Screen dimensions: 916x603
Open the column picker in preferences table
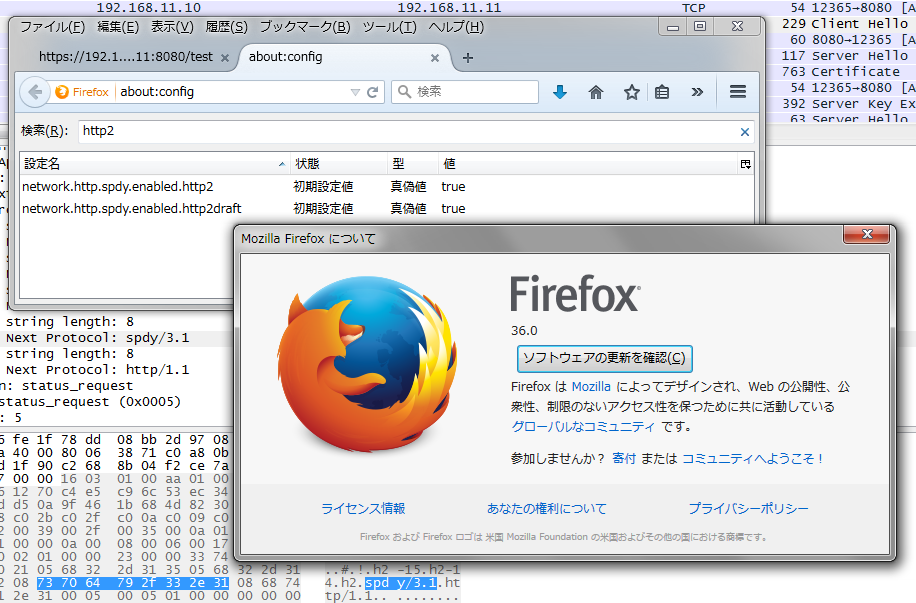click(745, 163)
